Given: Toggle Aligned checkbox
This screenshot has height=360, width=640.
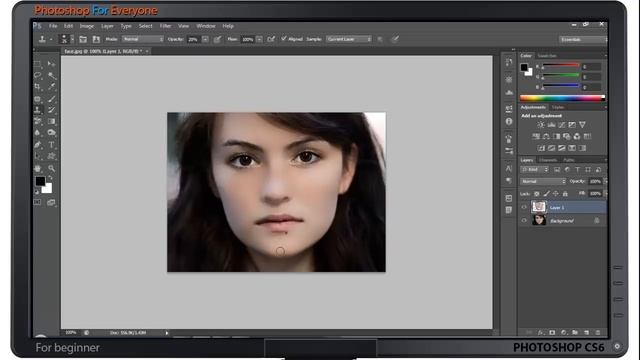Looking at the screenshot, I should 284,39.
